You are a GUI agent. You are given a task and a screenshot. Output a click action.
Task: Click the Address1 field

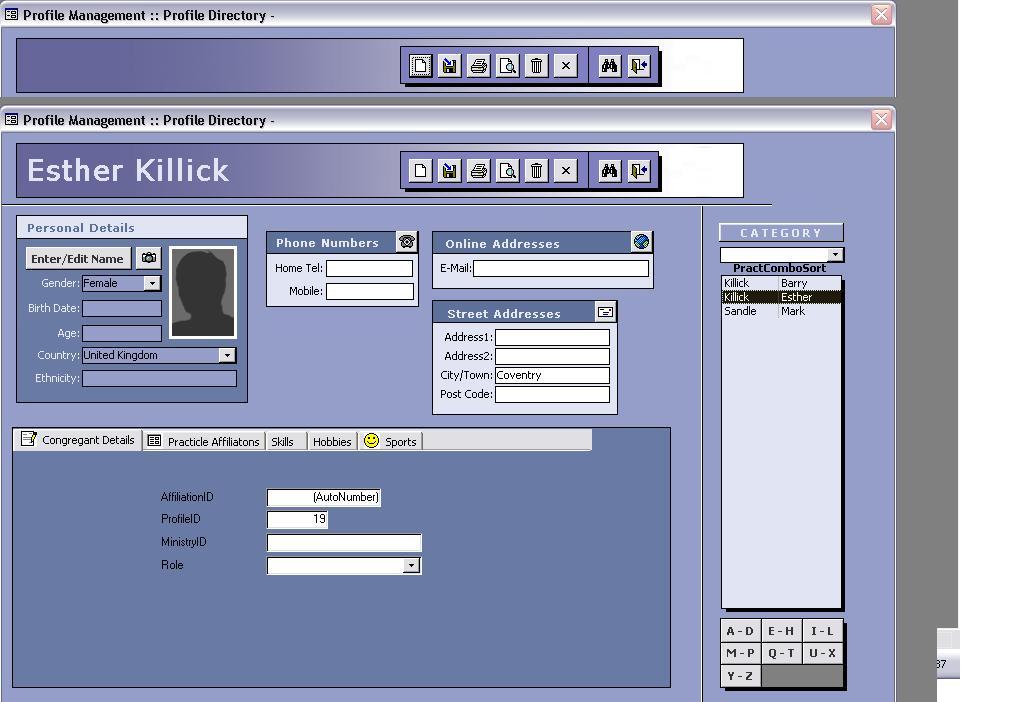[x=552, y=338]
